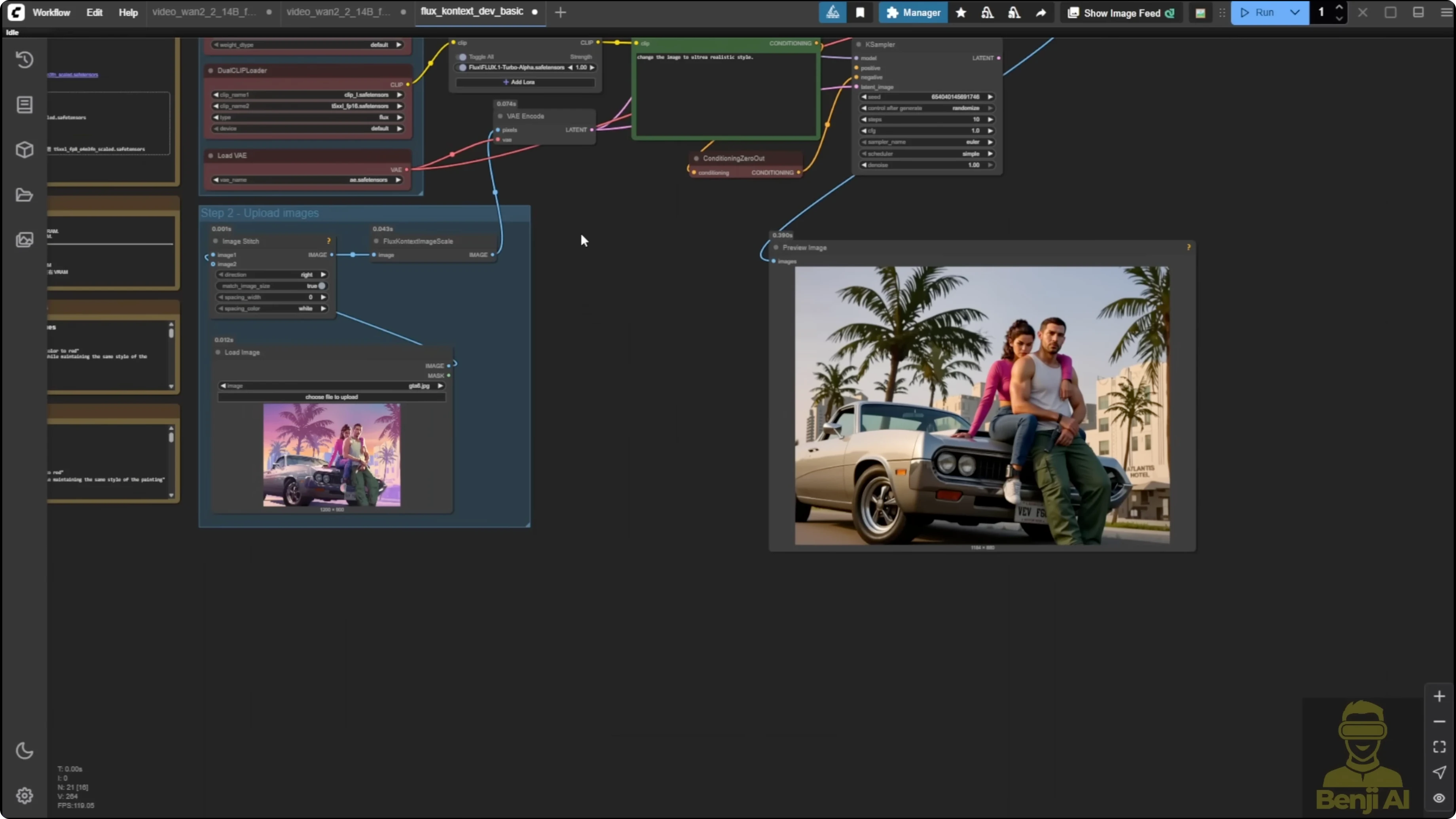The height and width of the screenshot is (819, 1456).
Task: Click choose file to upload in Load Image
Action: [332, 397]
